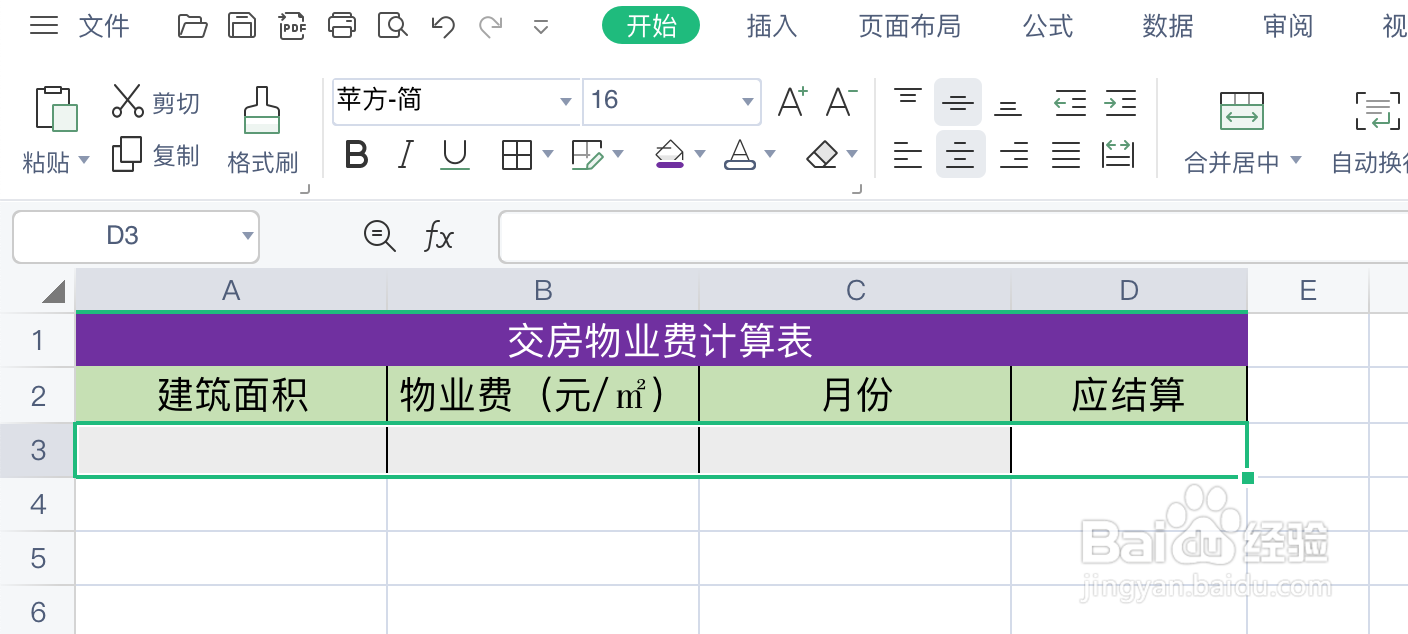
Task: Open the 文件 menu
Action: click(x=104, y=26)
